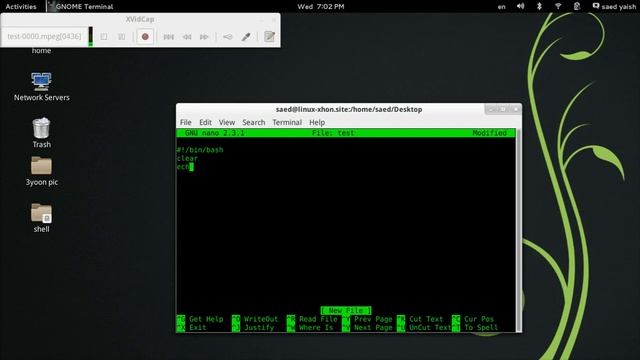
Task: Click the XVidCap pause button
Action: point(122,37)
